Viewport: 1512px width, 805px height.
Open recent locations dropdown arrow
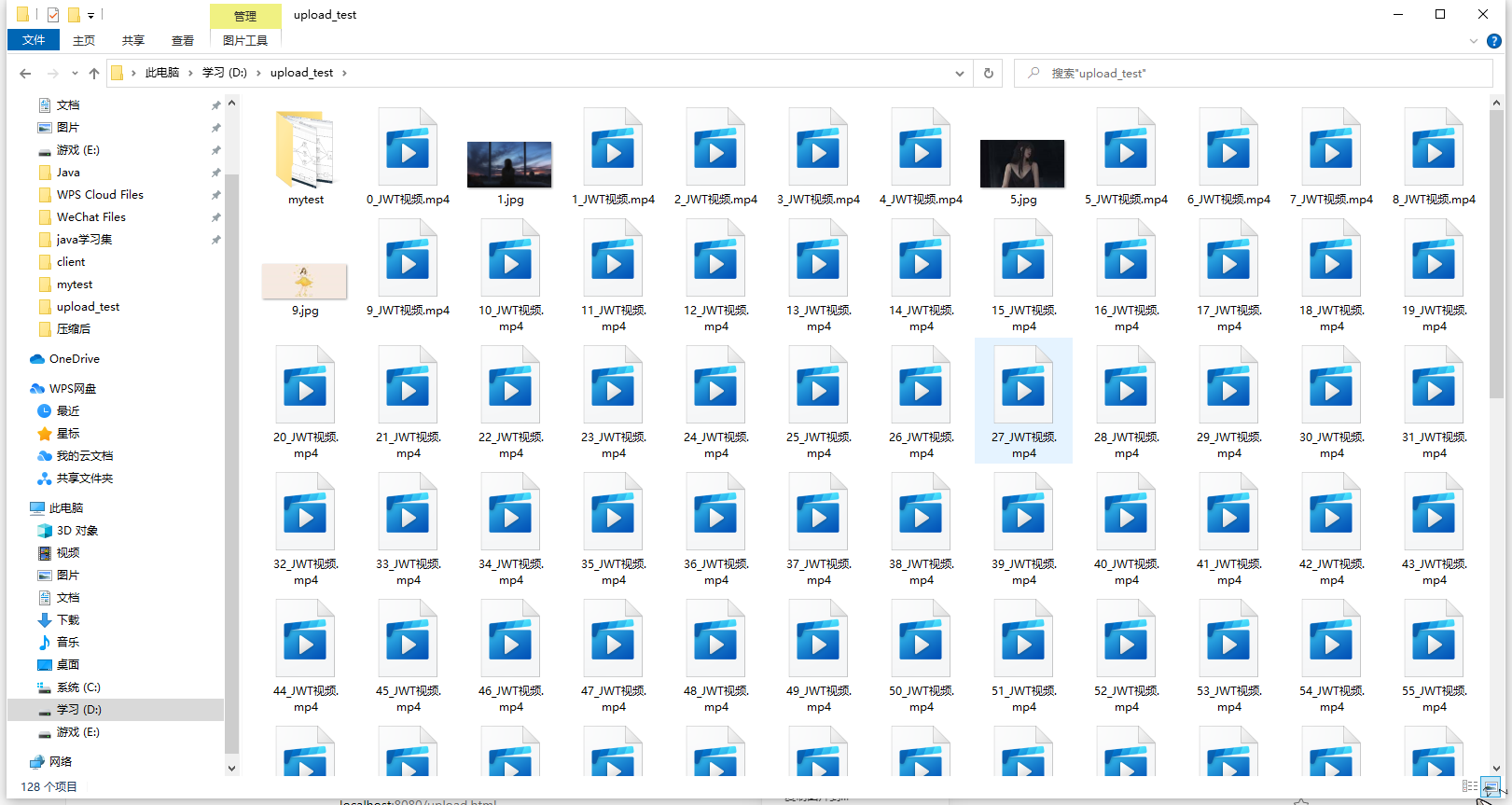pos(75,73)
